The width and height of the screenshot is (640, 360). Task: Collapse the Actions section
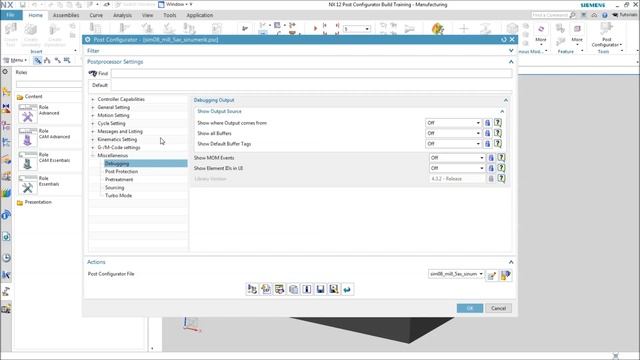point(511,262)
